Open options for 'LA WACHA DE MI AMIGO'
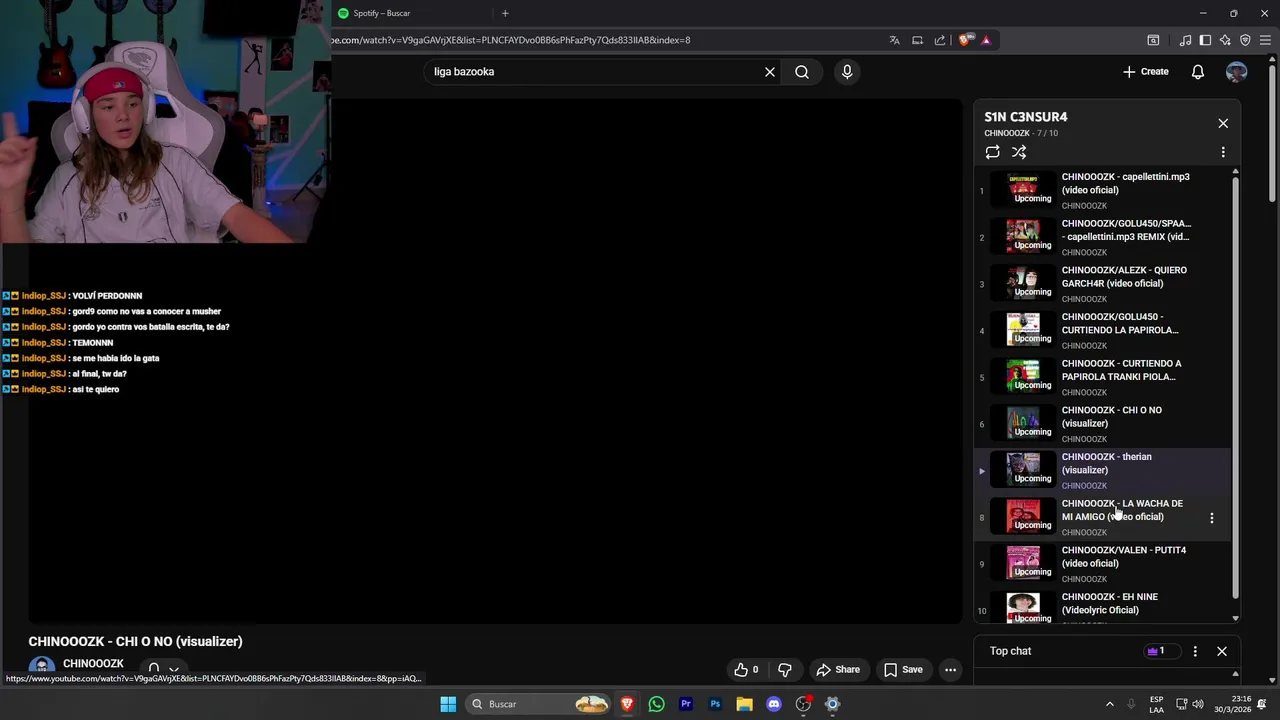Screen dimensions: 1280x720 1212,518
